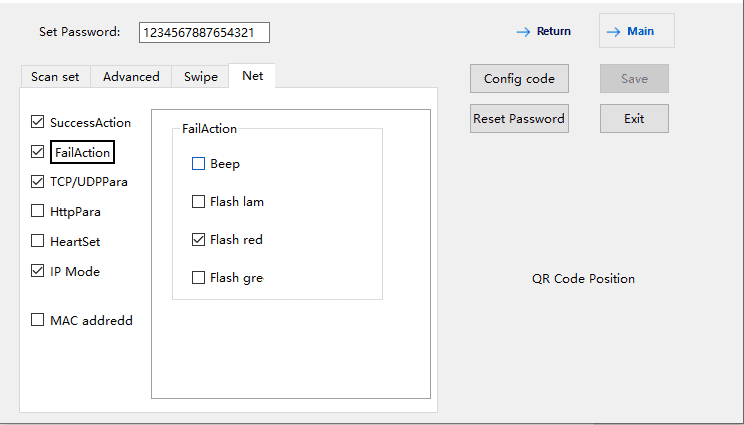Click the Set Password input field

204,33
